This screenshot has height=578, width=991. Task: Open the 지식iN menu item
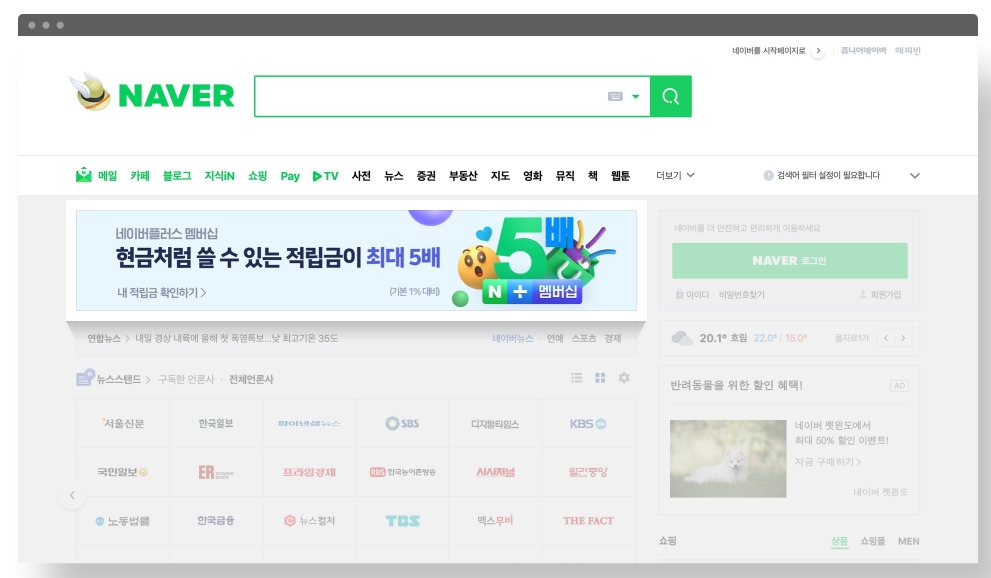coord(219,176)
